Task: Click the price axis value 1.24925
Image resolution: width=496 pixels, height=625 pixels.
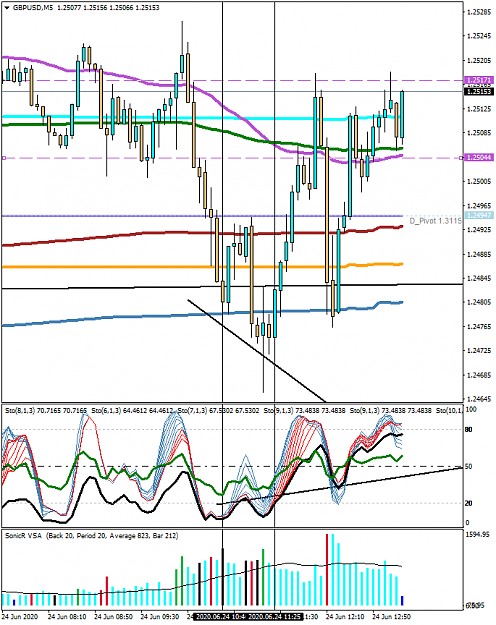Action: [x=479, y=230]
